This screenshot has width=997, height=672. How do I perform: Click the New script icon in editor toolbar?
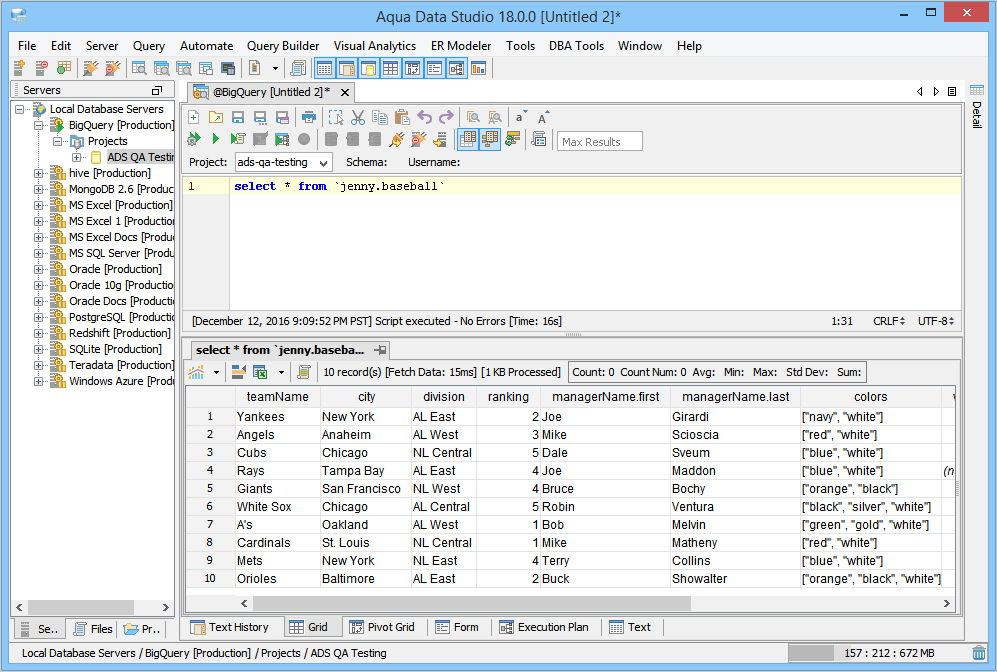click(194, 117)
